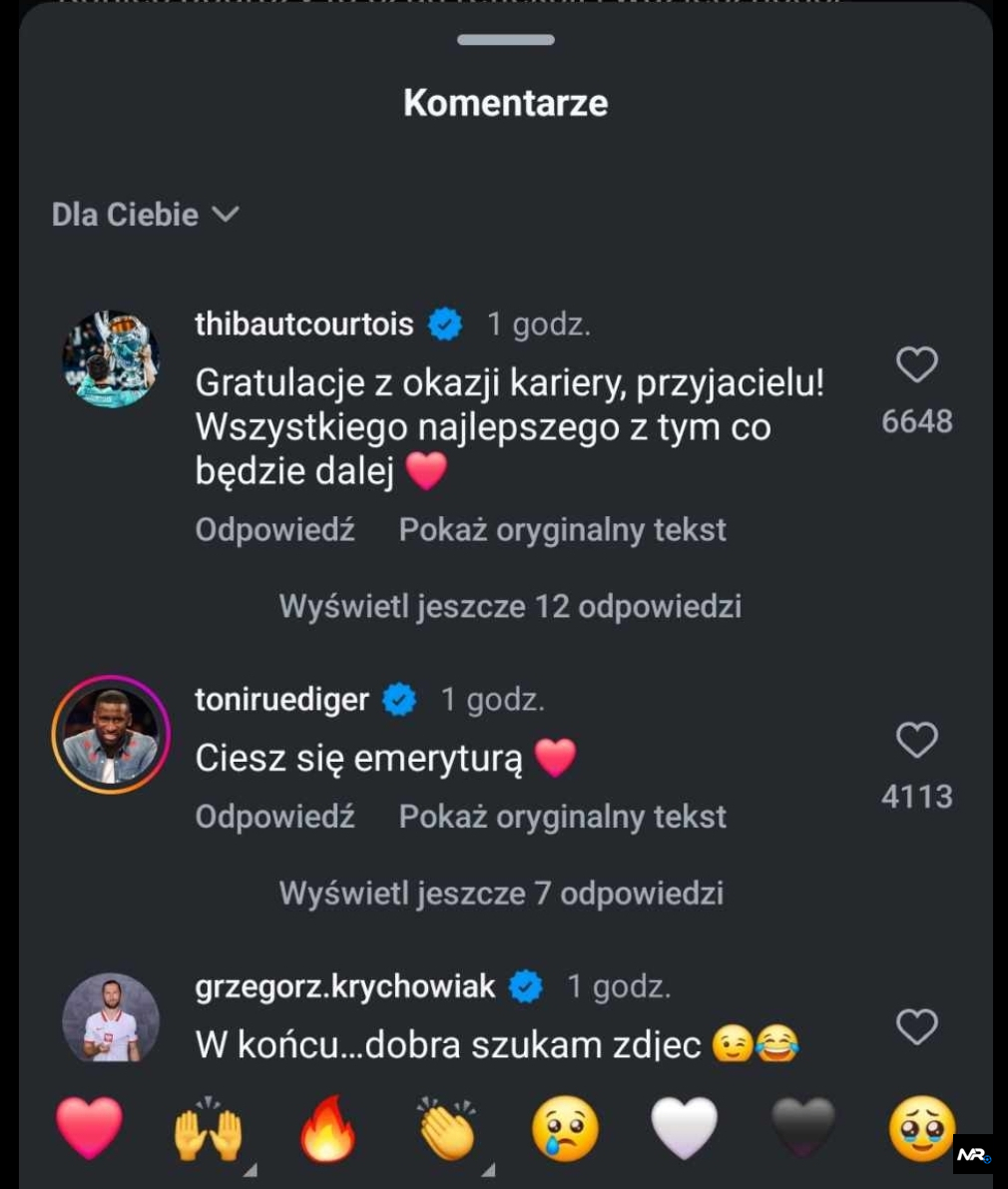Show original text of Courtois comment

point(562,529)
